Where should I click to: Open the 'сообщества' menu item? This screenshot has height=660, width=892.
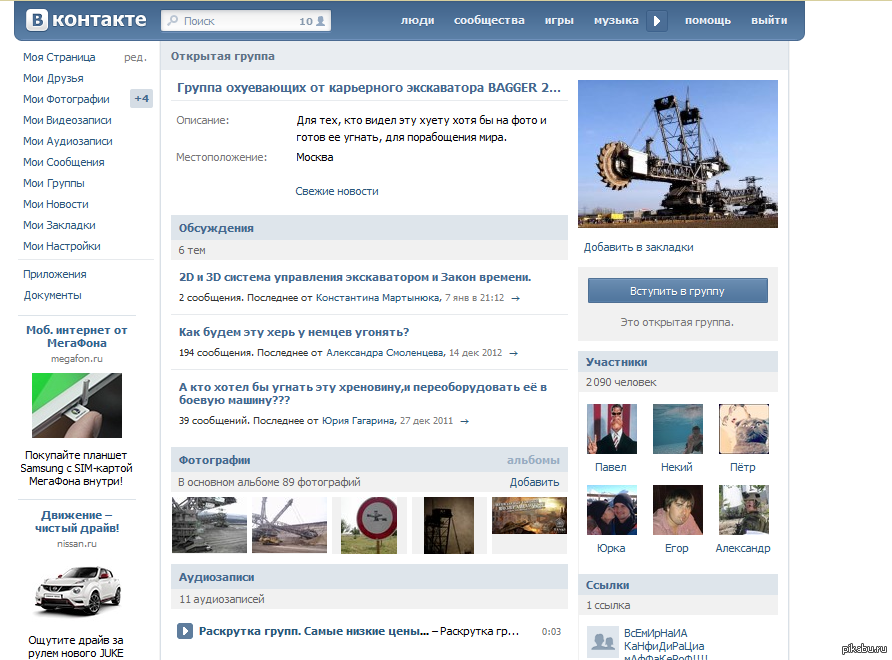click(x=489, y=20)
